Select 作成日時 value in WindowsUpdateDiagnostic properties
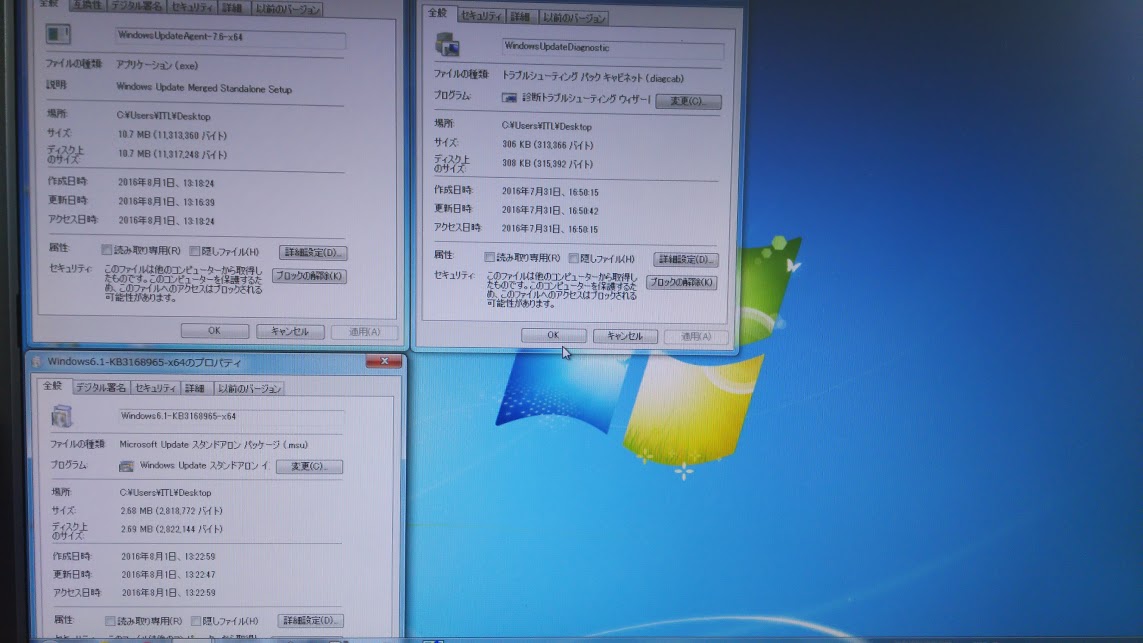Image resolution: width=1143 pixels, height=643 pixels. click(x=550, y=192)
